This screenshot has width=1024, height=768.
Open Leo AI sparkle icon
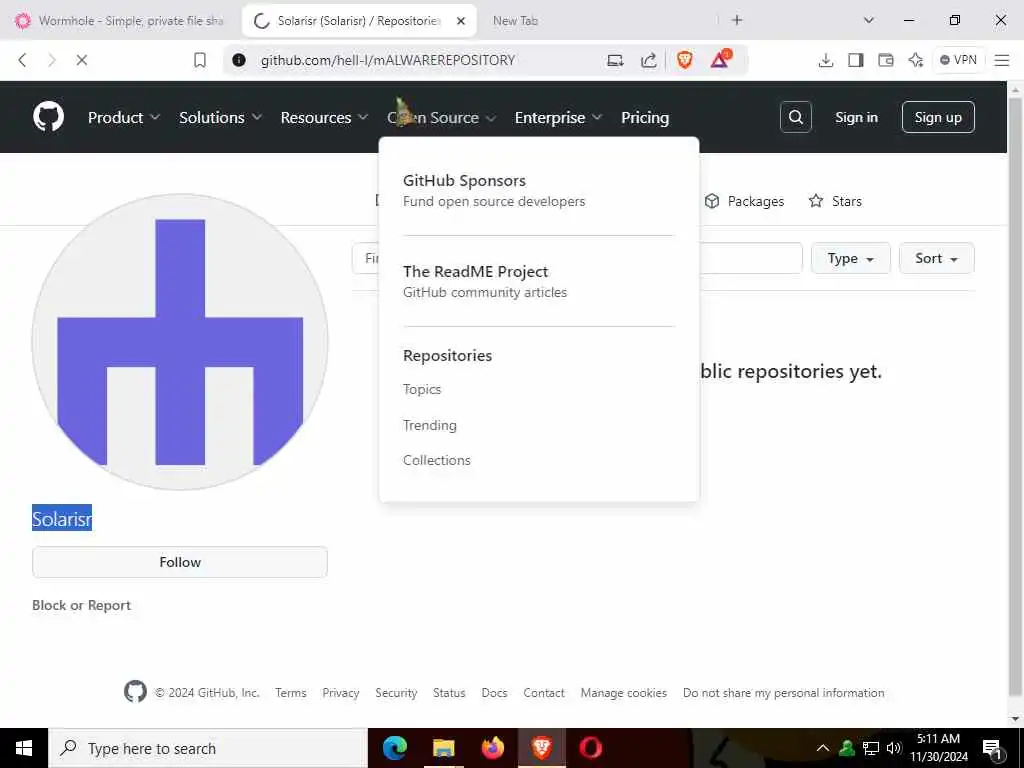[916, 60]
